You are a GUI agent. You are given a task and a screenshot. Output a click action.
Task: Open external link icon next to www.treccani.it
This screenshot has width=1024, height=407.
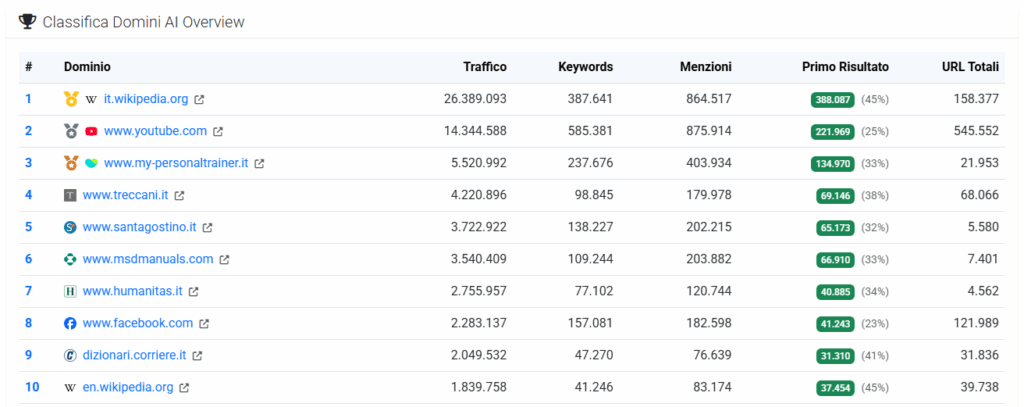180,195
